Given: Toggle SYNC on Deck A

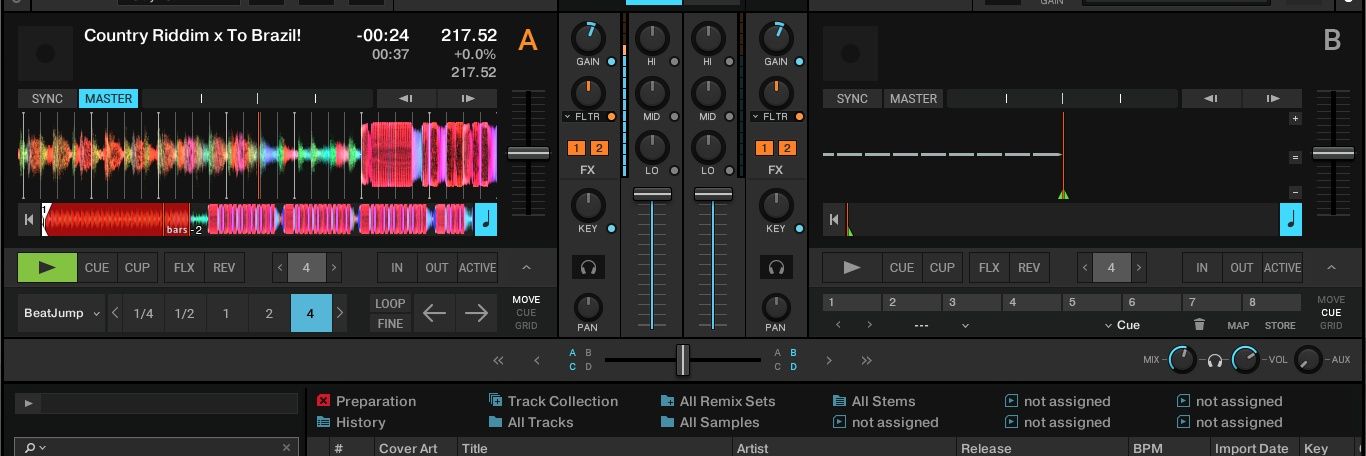Looking at the screenshot, I should click(x=47, y=98).
